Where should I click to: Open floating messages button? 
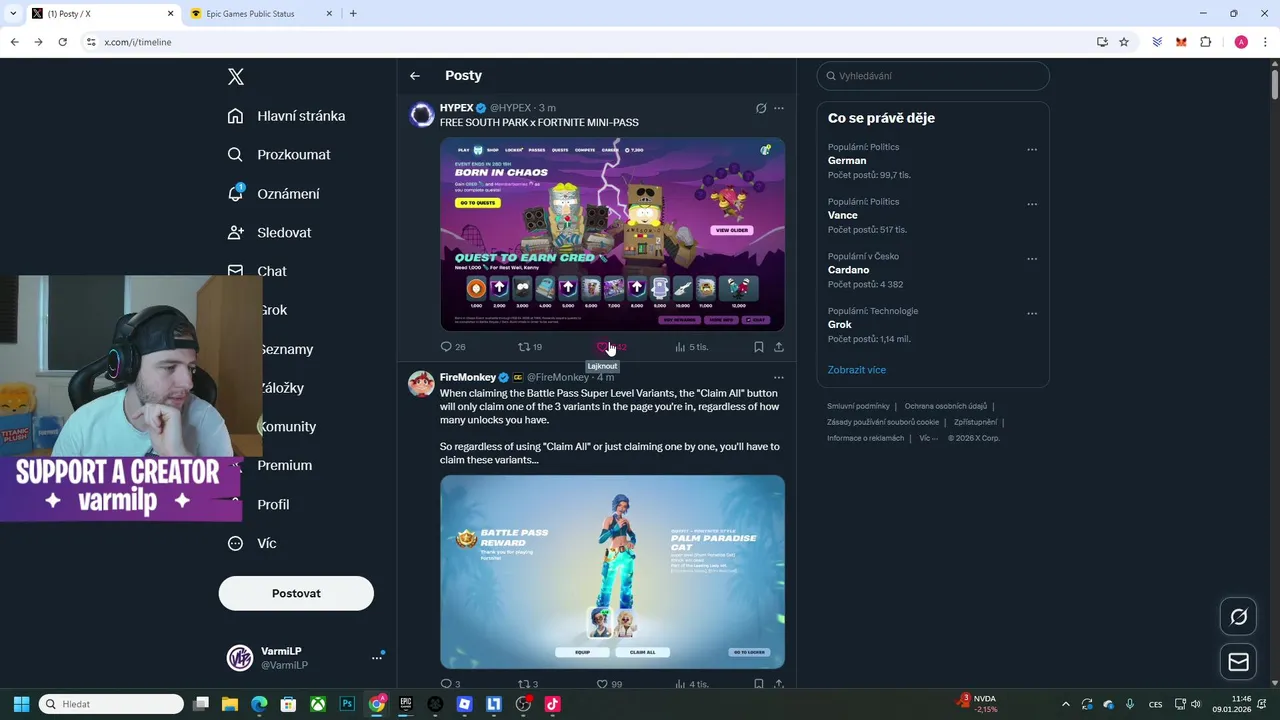(1238, 662)
